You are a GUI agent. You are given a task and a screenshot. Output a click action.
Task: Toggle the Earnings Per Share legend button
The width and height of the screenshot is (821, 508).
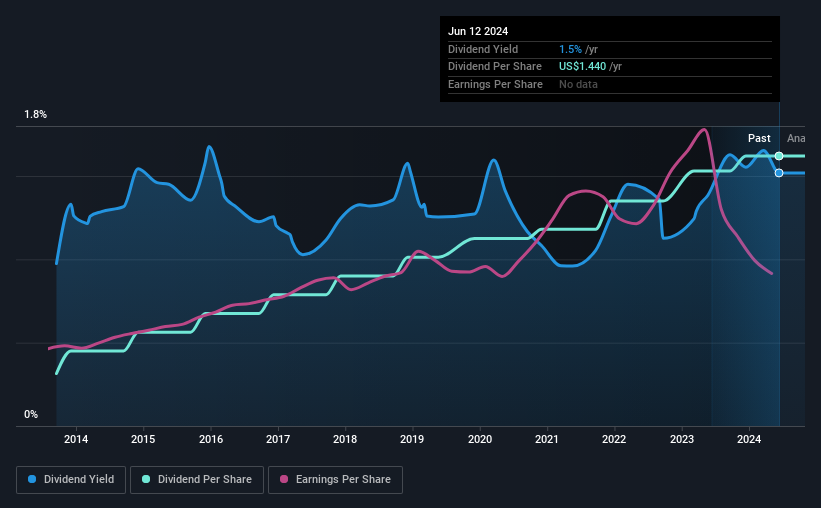335,480
